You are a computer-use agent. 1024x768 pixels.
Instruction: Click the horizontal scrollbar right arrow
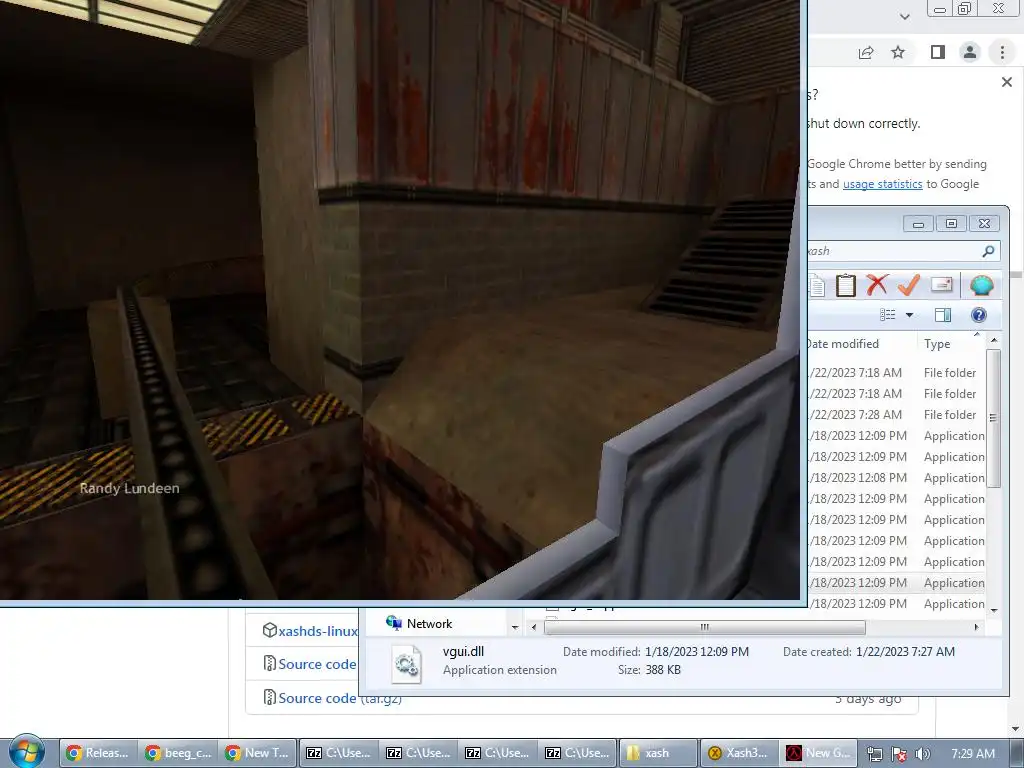pyautogui.click(x=977, y=627)
